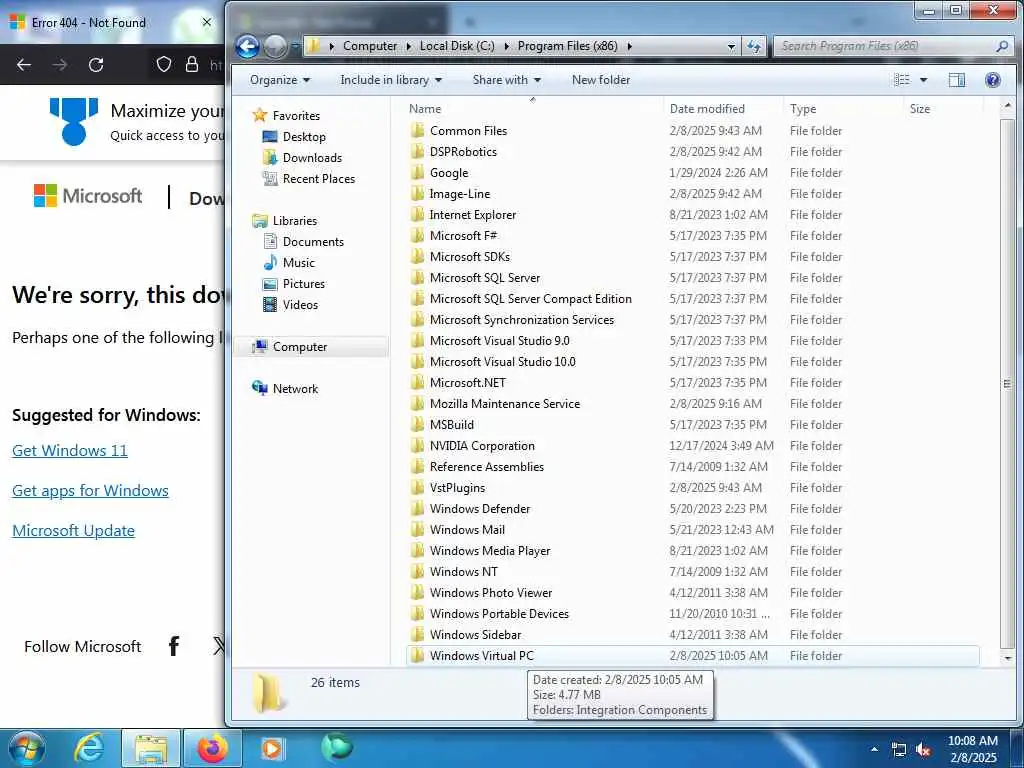The image size is (1024, 768).
Task: Close the Error 404 Firefox tab
Action: pyautogui.click(x=206, y=23)
